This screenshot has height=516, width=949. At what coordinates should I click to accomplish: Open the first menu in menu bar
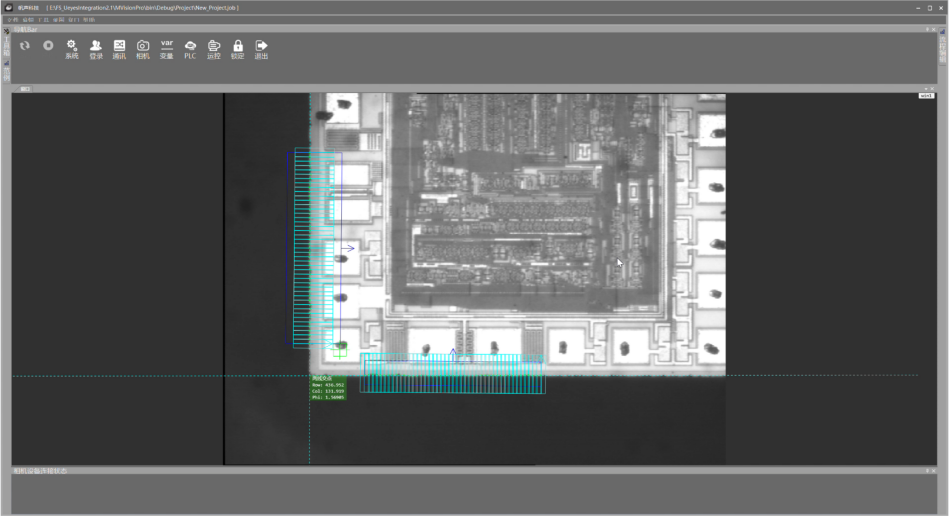tap(13, 19)
